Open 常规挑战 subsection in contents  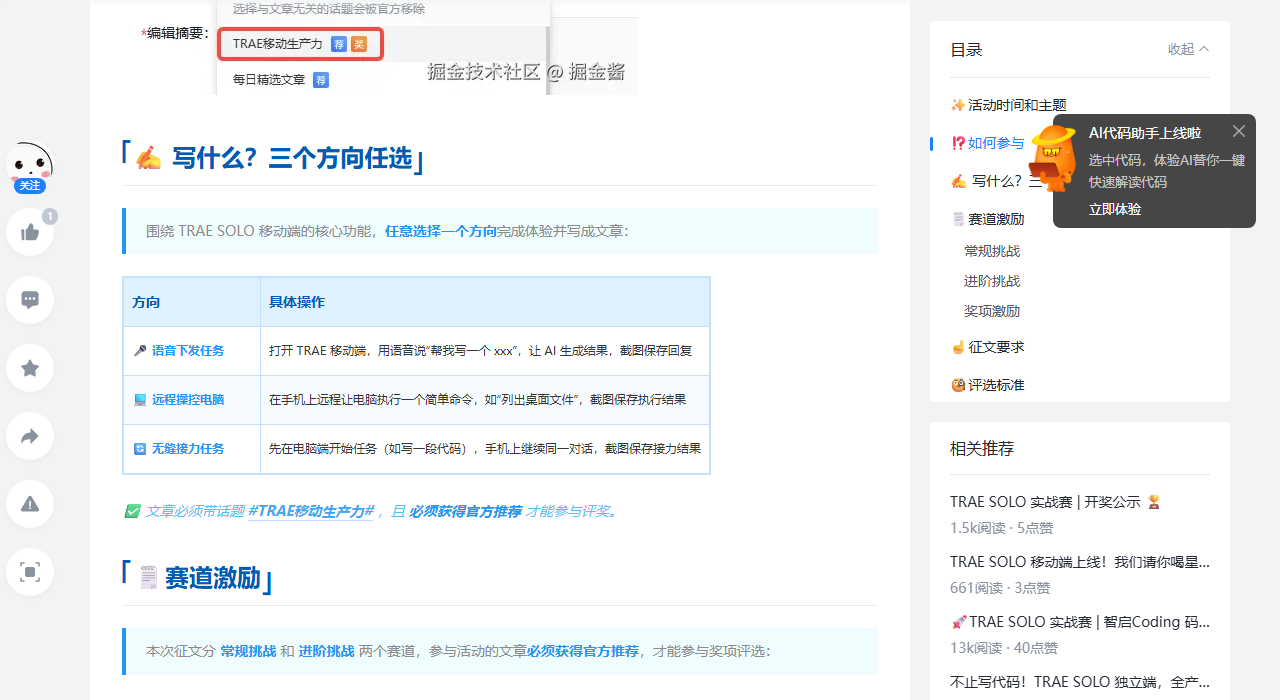pyautogui.click(x=992, y=251)
